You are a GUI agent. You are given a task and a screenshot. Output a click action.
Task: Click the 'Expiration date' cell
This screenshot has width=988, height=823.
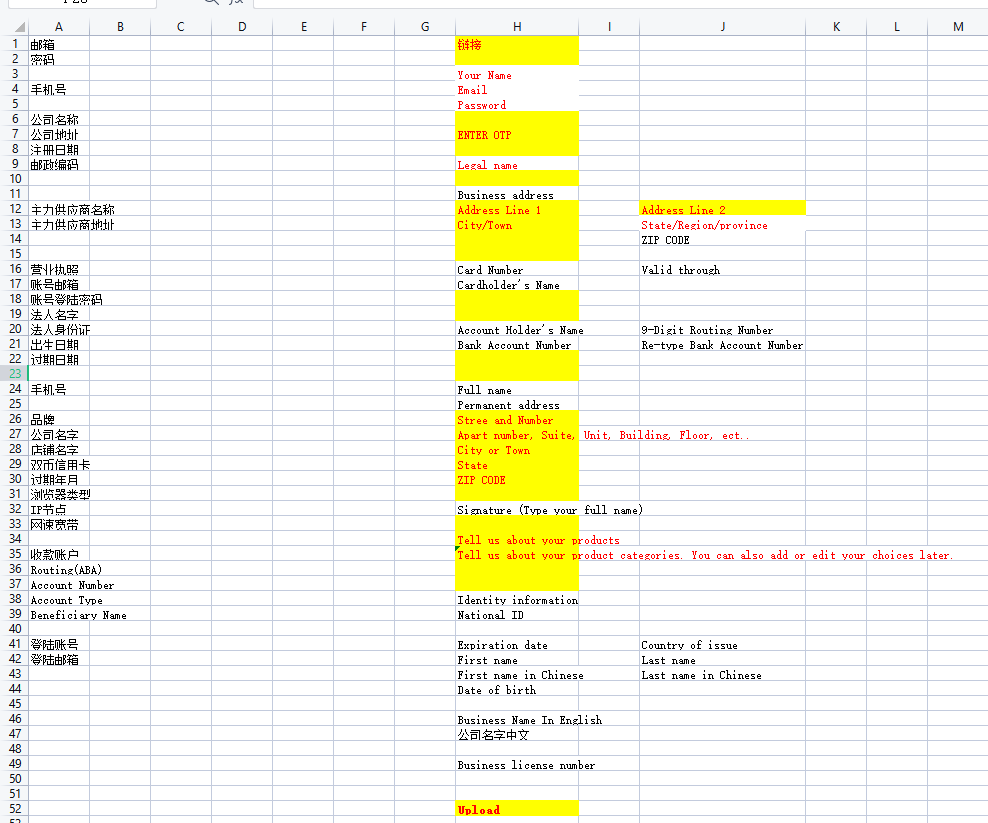[x=517, y=644]
